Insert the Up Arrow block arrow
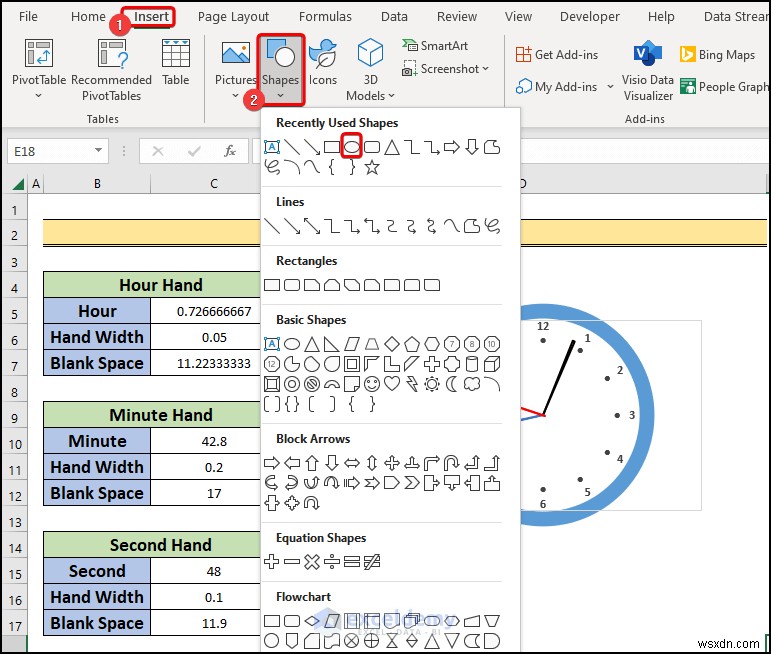 [312, 463]
